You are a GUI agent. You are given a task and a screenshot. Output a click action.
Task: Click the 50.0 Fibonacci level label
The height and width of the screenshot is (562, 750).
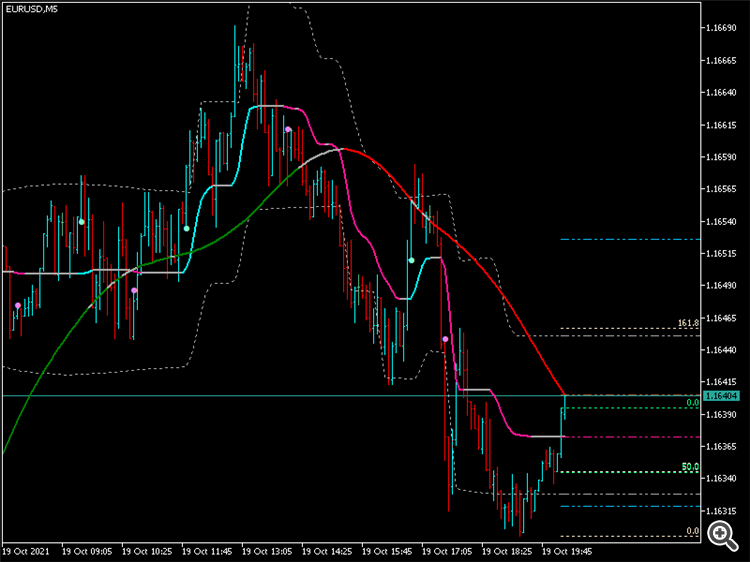pos(690,467)
